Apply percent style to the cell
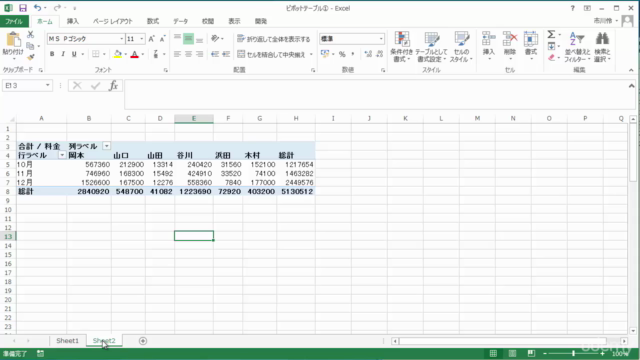640x360 pixels. pyautogui.click(x=342, y=54)
